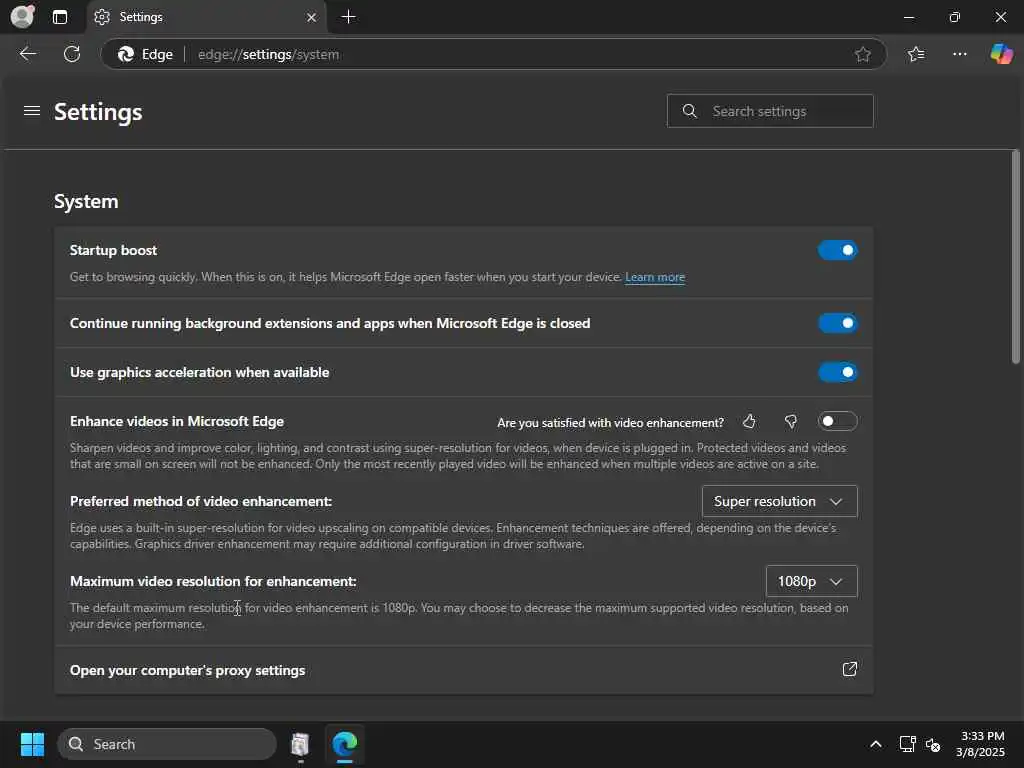Open the Copilot sidebar icon
This screenshot has width=1024, height=768.
1001,54
